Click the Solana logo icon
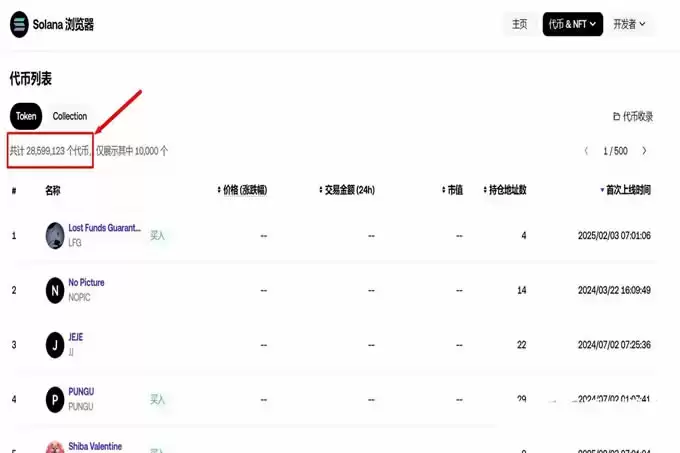Viewport: 680px width, 453px height. tap(19, 24)
